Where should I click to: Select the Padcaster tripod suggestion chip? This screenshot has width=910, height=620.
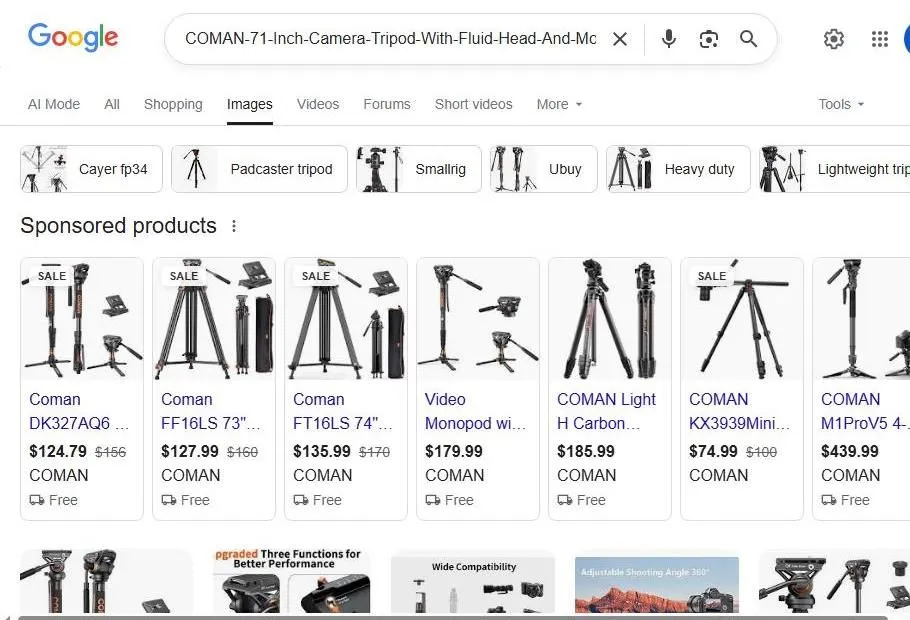pos(259,169)
